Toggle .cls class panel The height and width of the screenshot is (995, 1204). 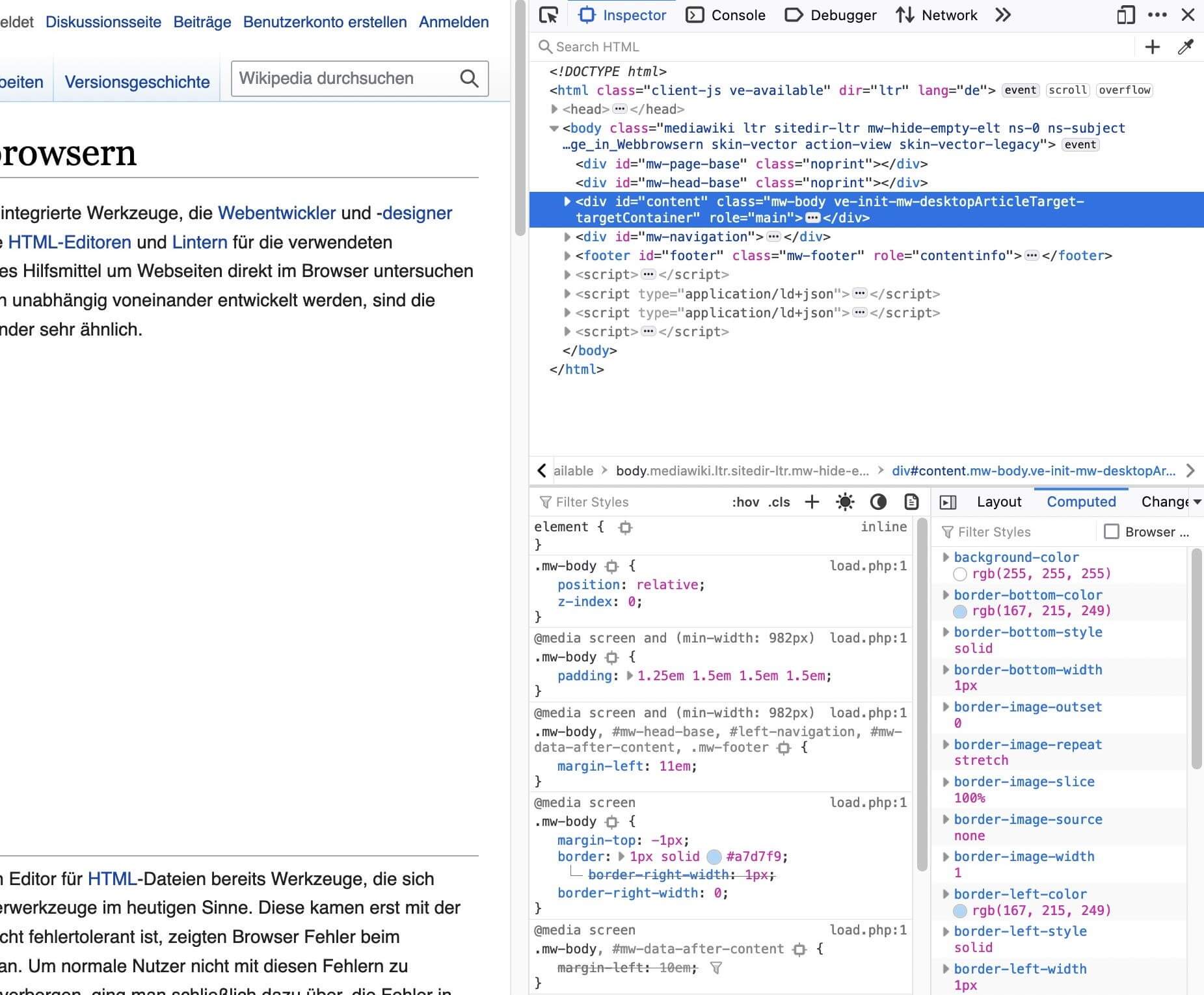click(x=779, y=502)
